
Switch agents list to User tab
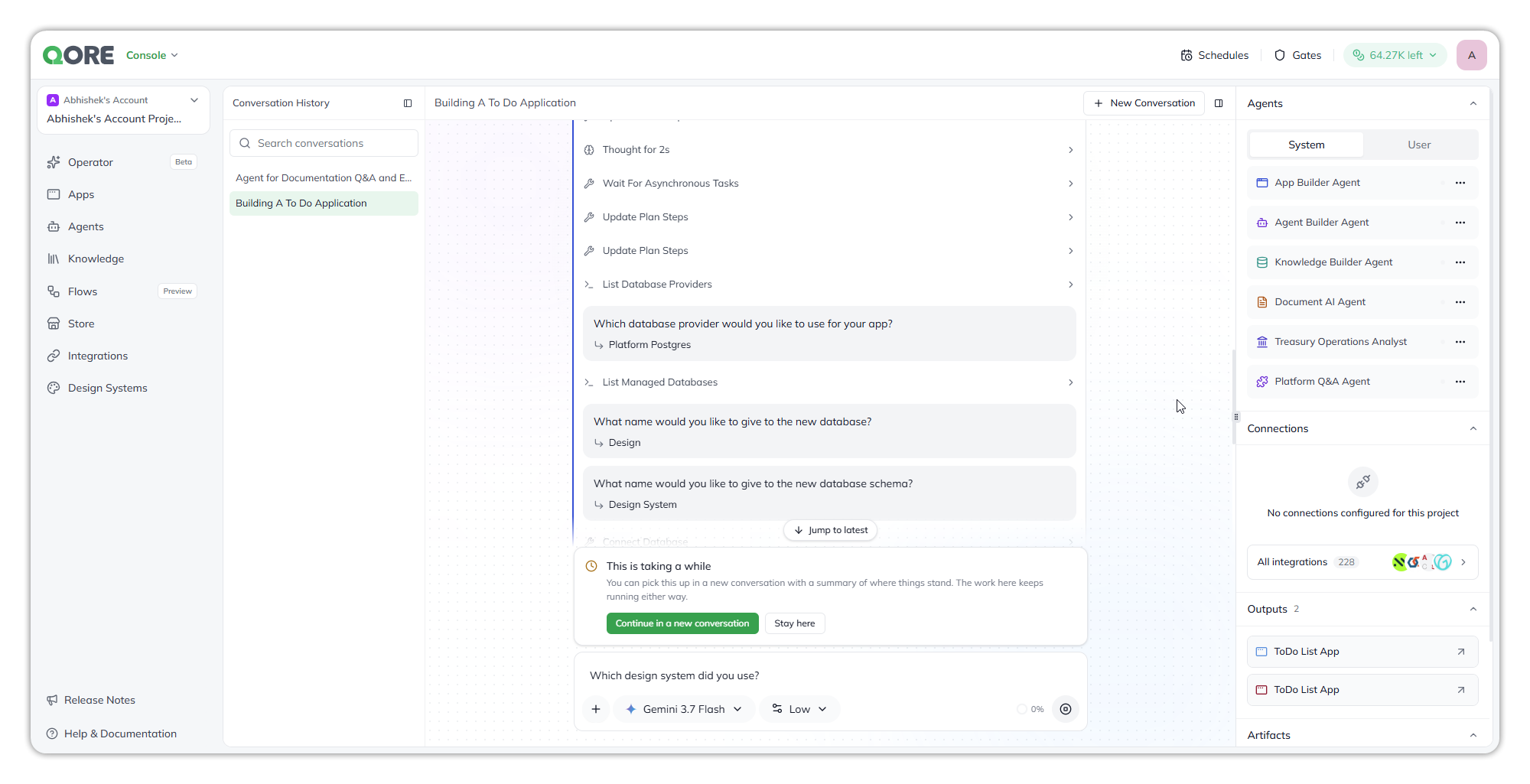[x=1419, y=145]
